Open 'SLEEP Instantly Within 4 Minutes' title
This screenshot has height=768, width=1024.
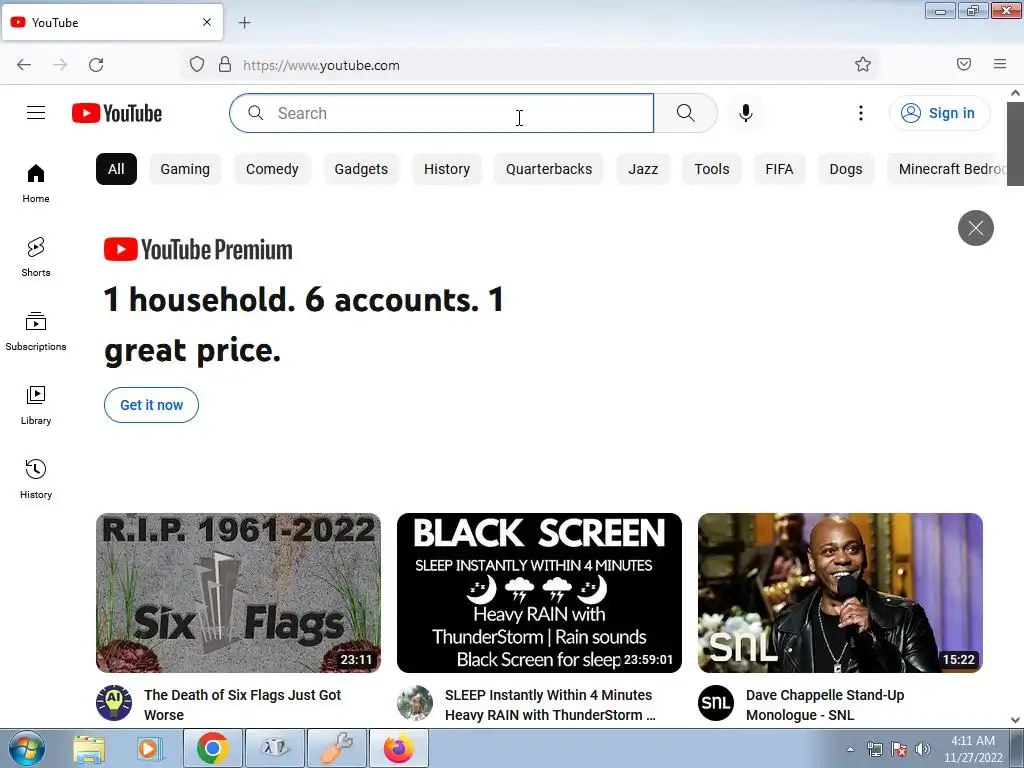click(x=550, y=705)
